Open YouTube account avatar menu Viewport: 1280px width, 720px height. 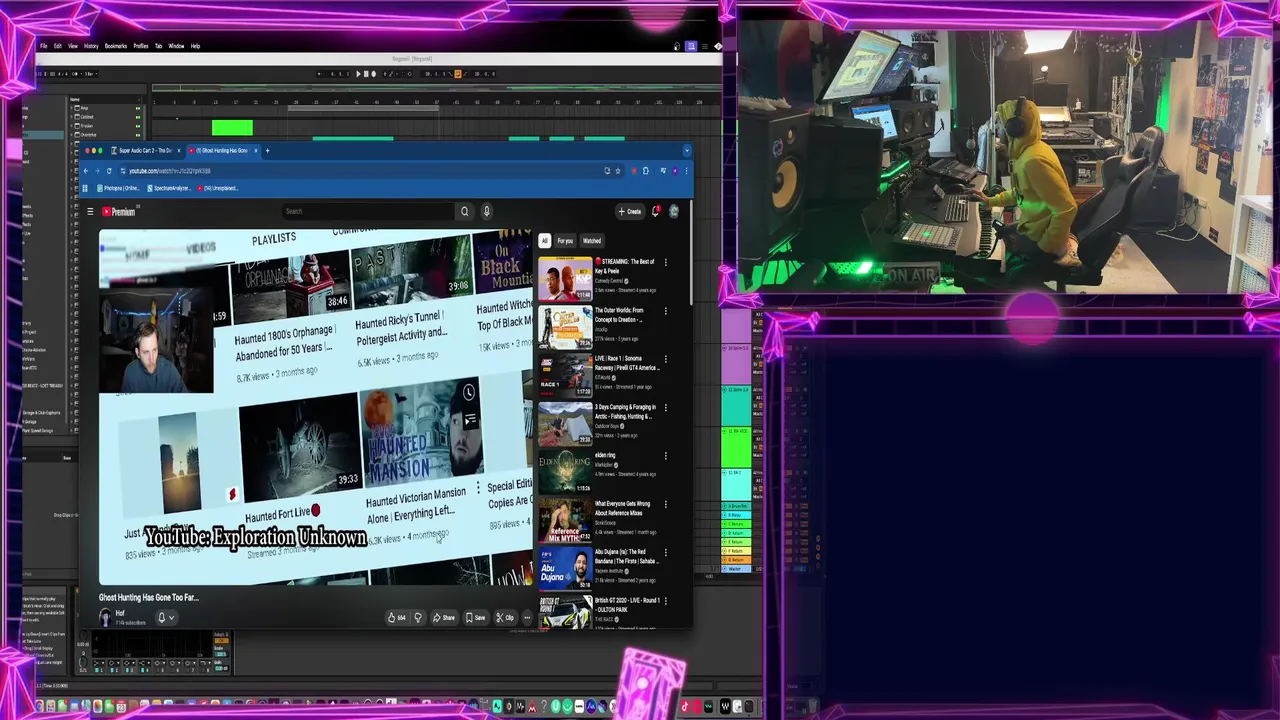(674, 211)
